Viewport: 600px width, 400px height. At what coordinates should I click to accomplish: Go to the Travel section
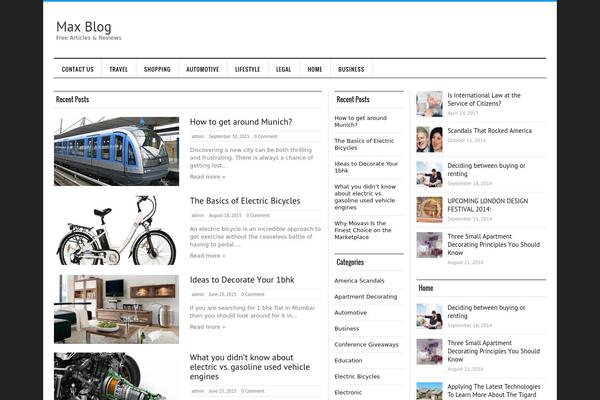tap(119, 69)
